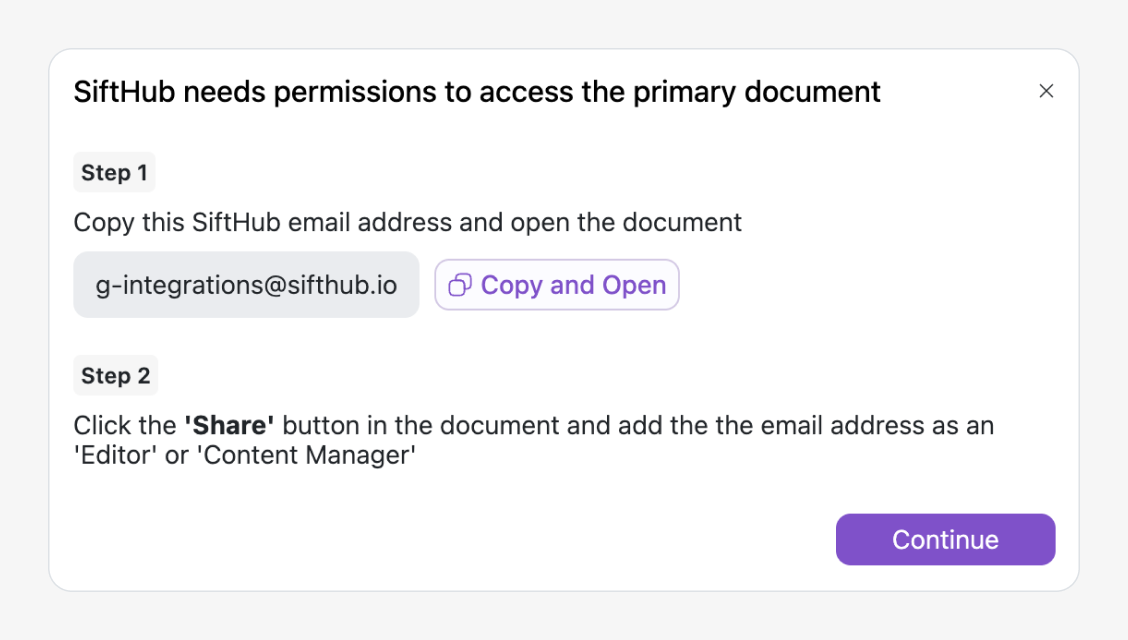Click the bold 'Share' word in instructions

(230, 425)
